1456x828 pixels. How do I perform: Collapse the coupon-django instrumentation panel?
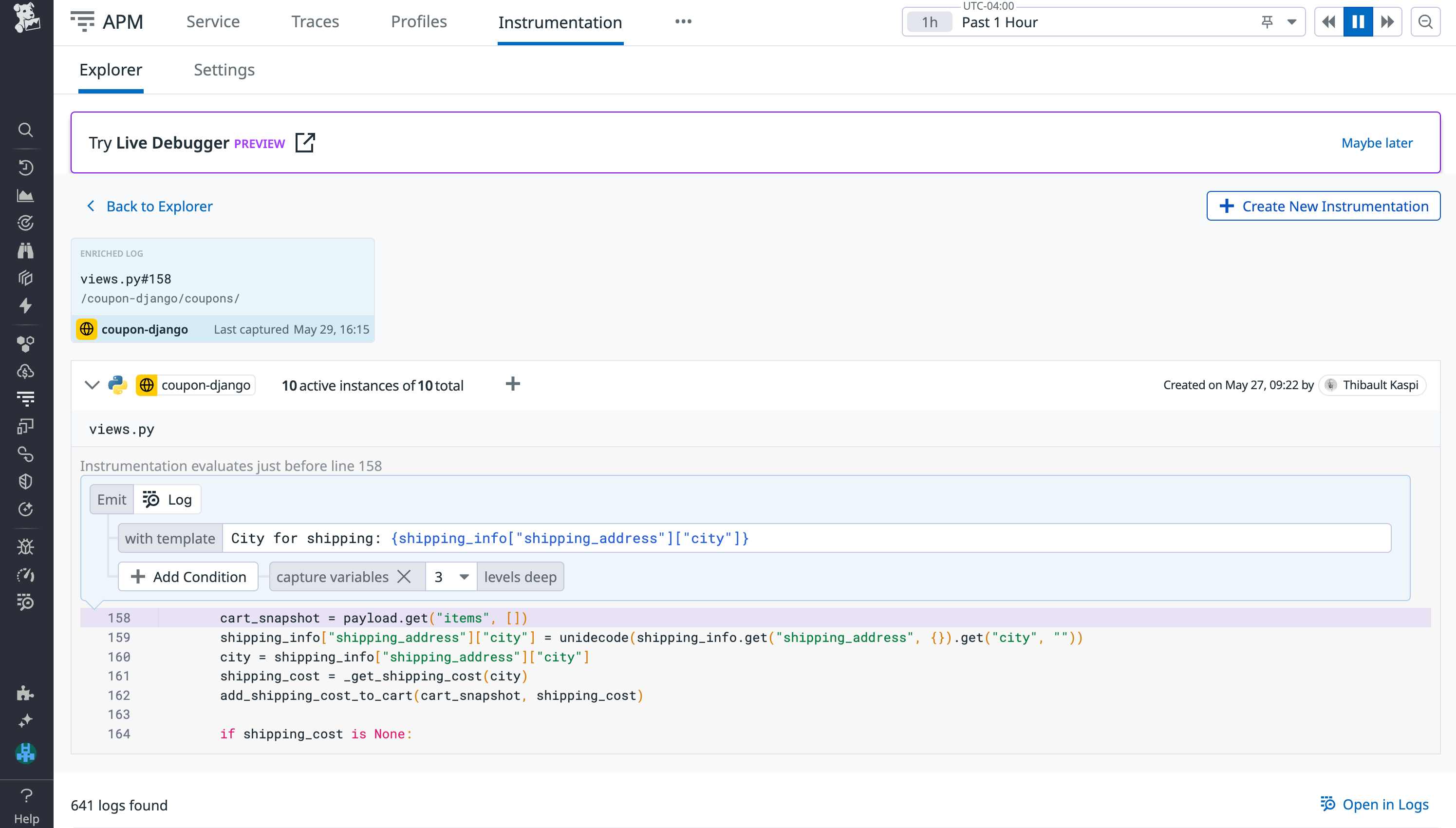pos(91,384)
